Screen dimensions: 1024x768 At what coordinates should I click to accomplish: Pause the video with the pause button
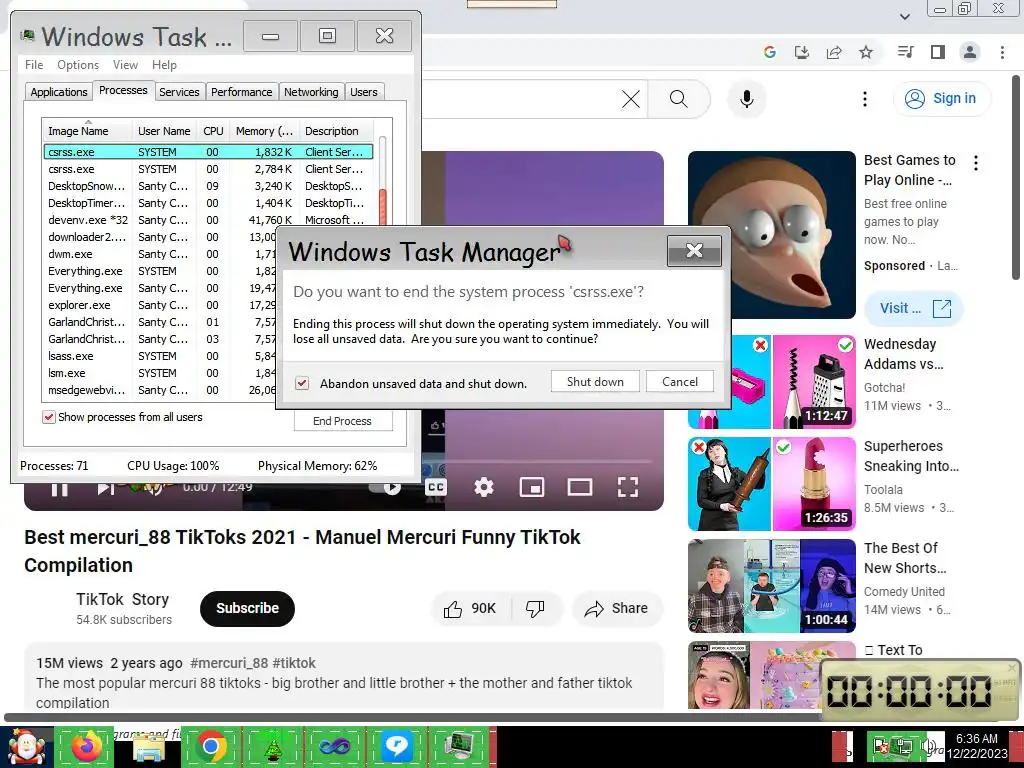pyautogui.click(x=59, y=489)
